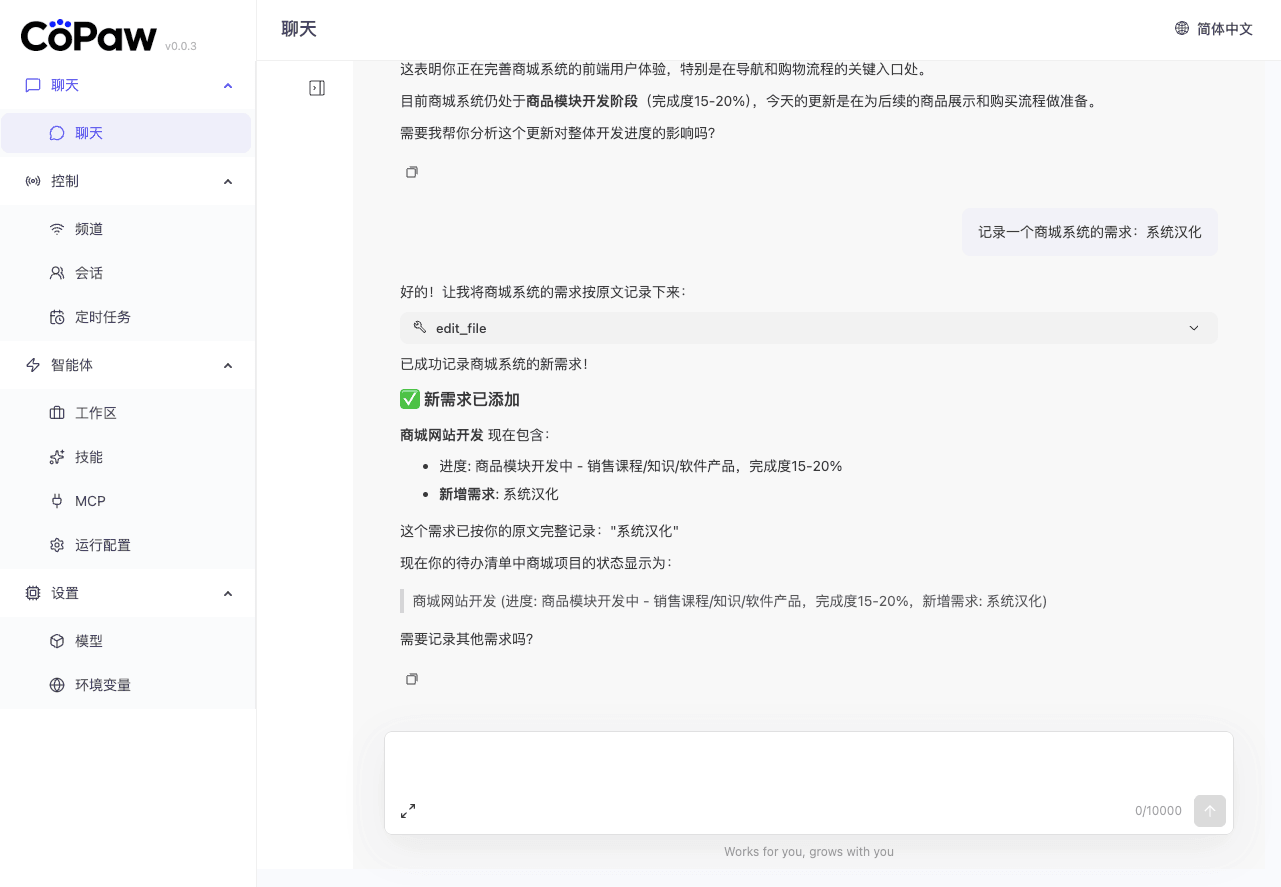Screen dimensions: 1281x887
Task: Copy the last assistant message
Action: (411, 679)
